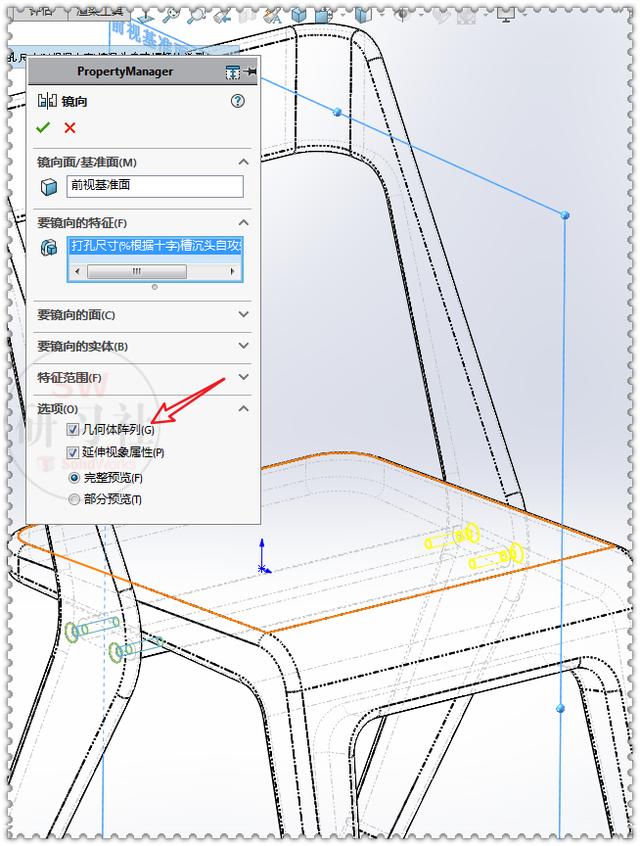Open help for the 镜向 feature
Image resolution: width=640 pixels, height=846 pixels.
coord(237,101)
